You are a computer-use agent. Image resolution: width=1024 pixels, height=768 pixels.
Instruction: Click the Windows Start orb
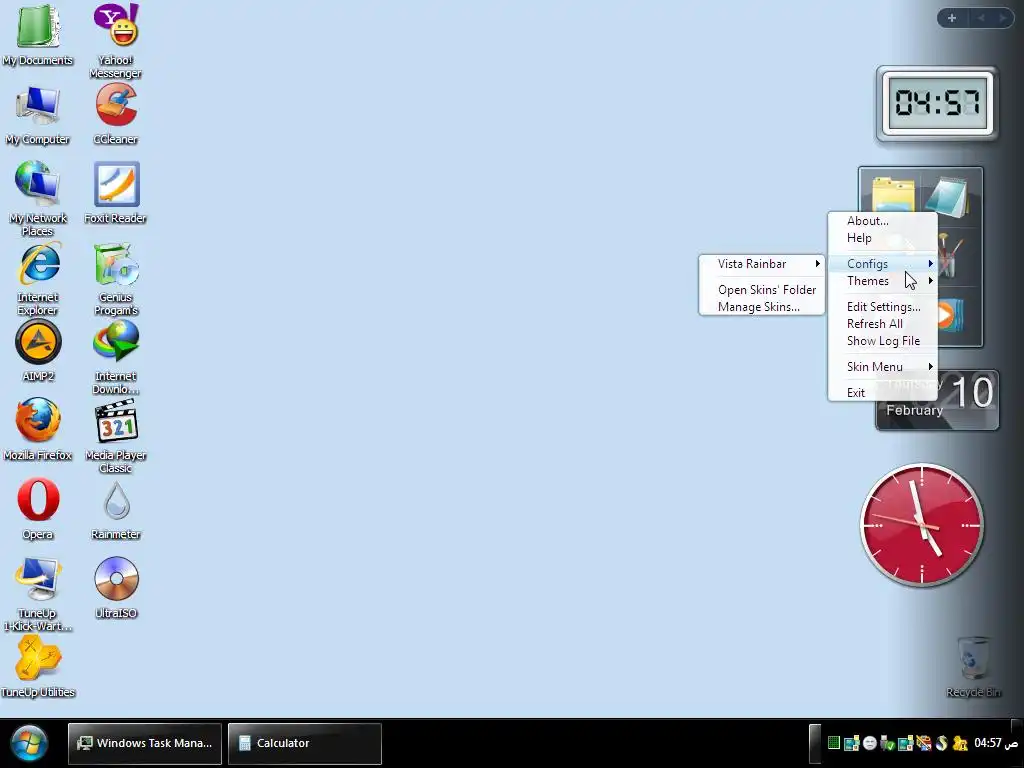click(x=29, y=744)
